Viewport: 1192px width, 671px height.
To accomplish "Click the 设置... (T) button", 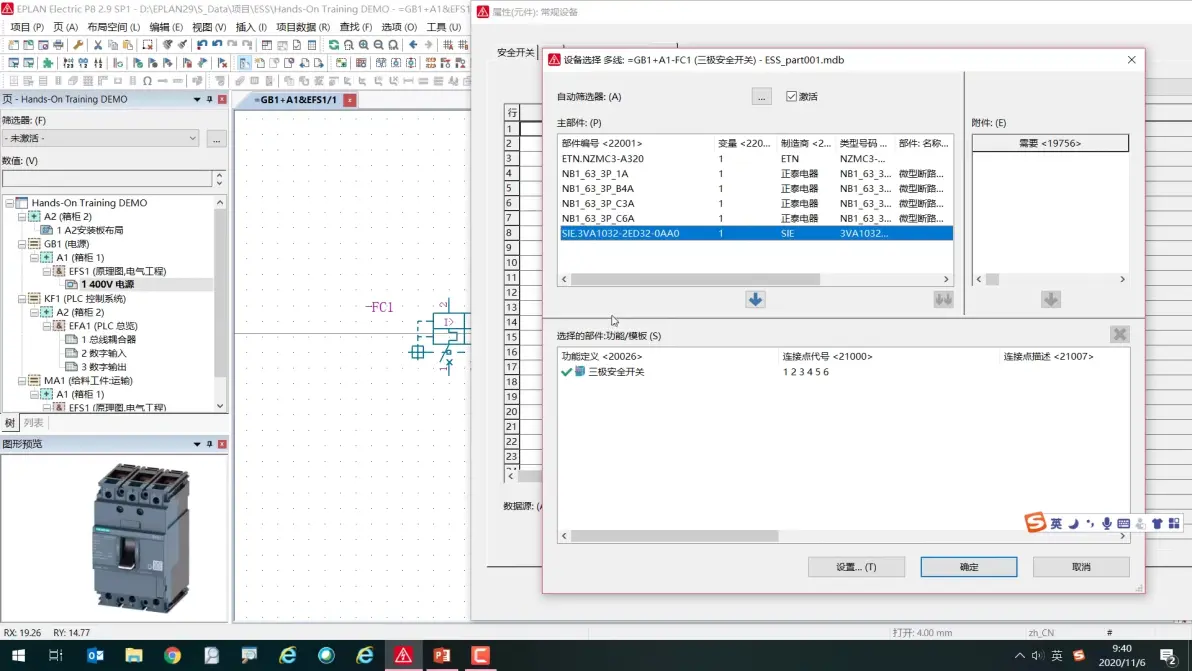I will pos(856,567).
